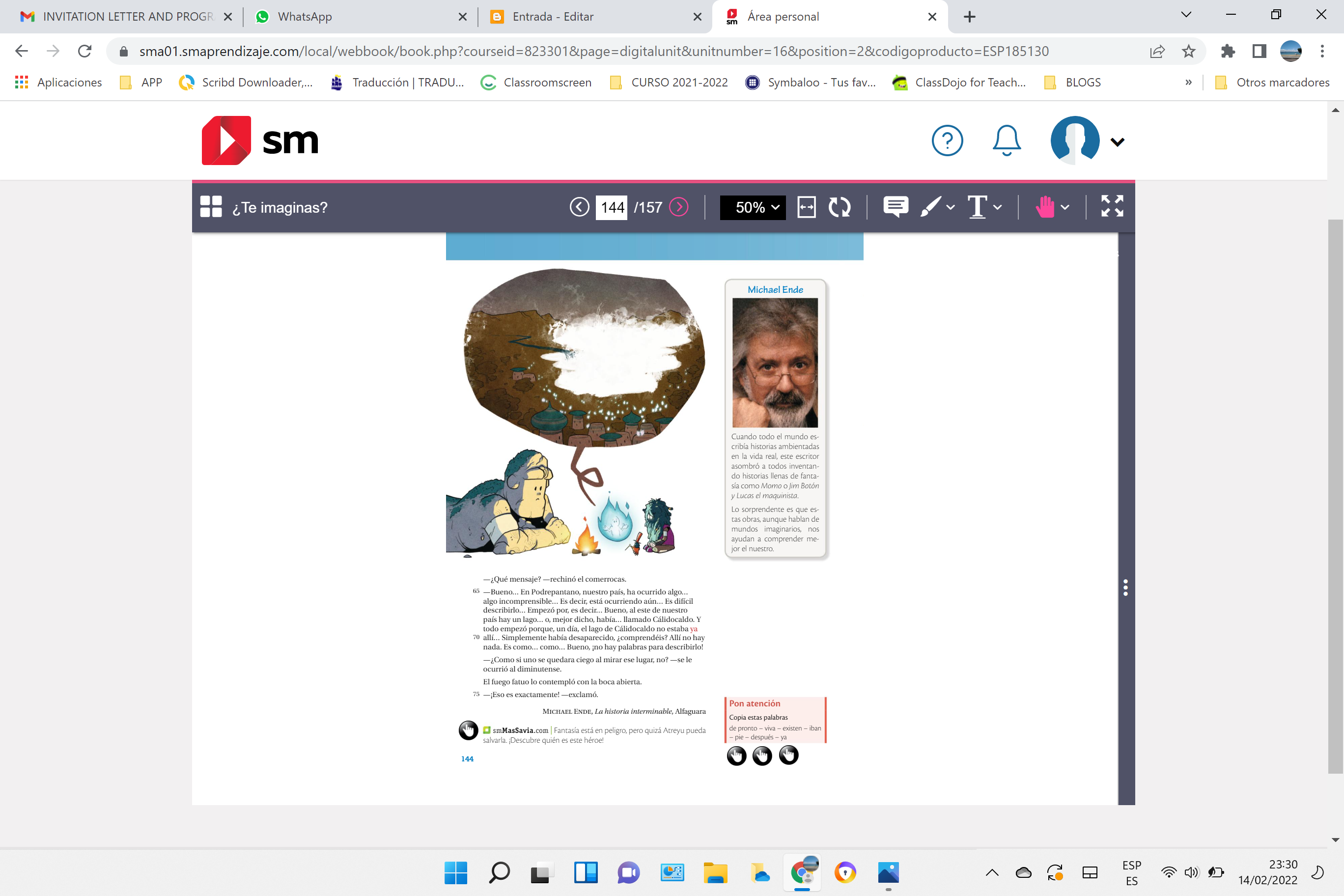
Task: Bookmark this page with star
Action: pos(1189,52)
